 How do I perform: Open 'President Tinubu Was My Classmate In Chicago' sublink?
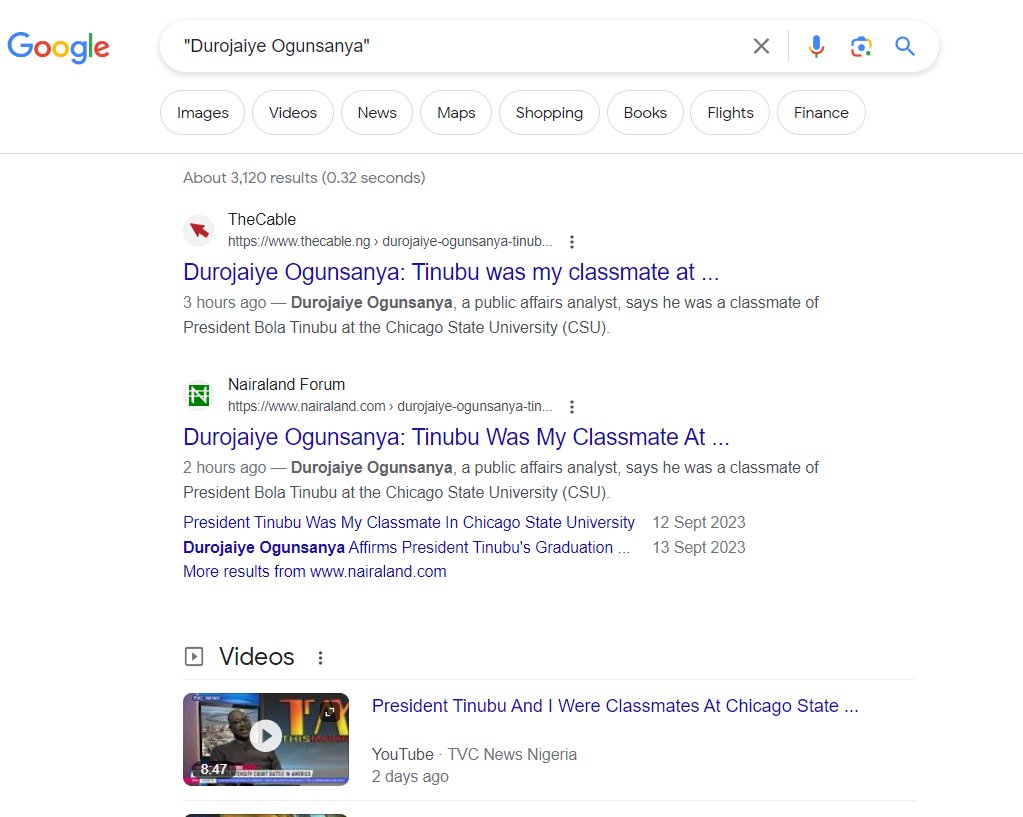pyautogui.click(x=409, y=523)
